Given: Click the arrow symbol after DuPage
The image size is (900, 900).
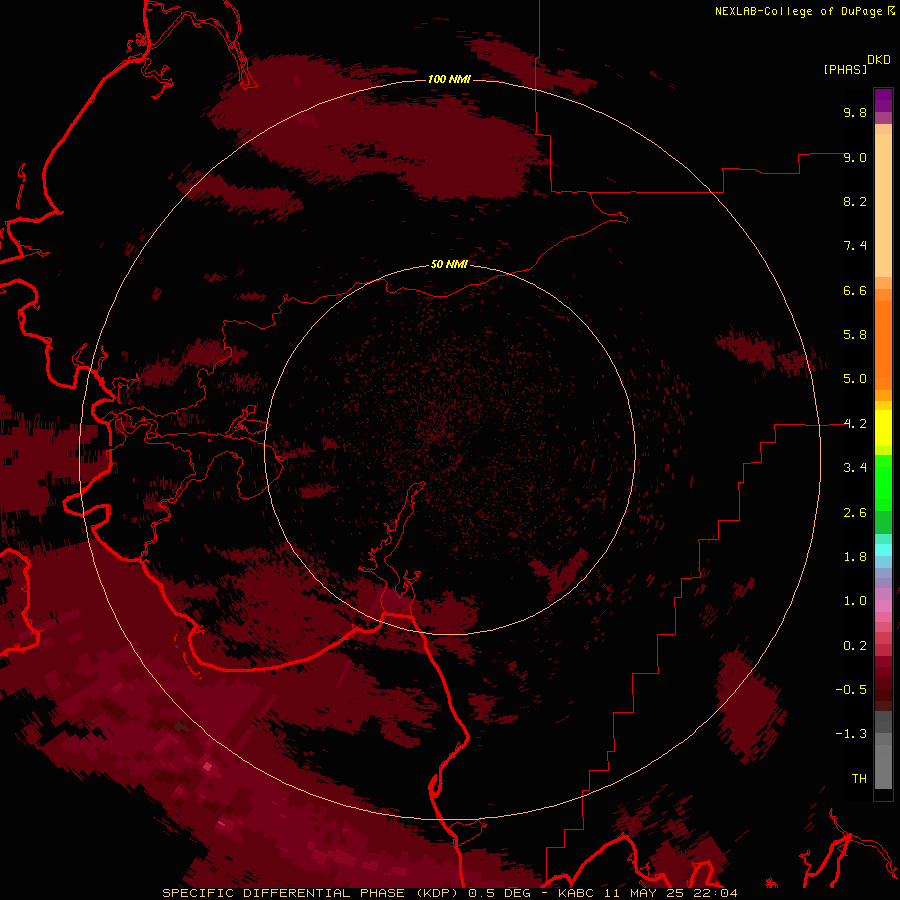Looking at the screenshot, I should tap(891, 11).
